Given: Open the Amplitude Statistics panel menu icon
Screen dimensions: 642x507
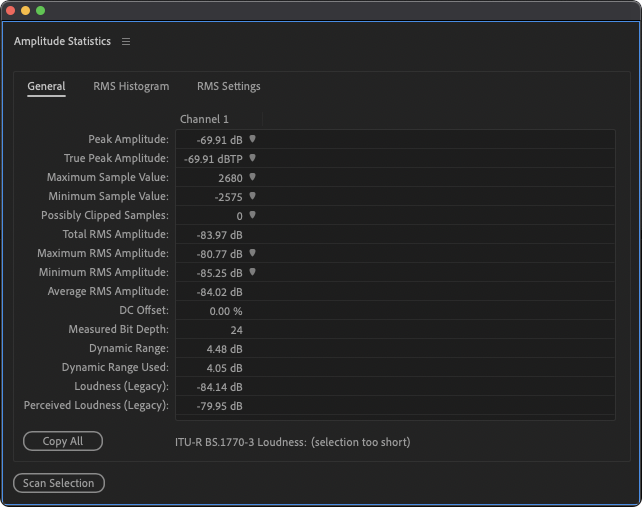Looking at the screenshot, I should tap(126, 41).
